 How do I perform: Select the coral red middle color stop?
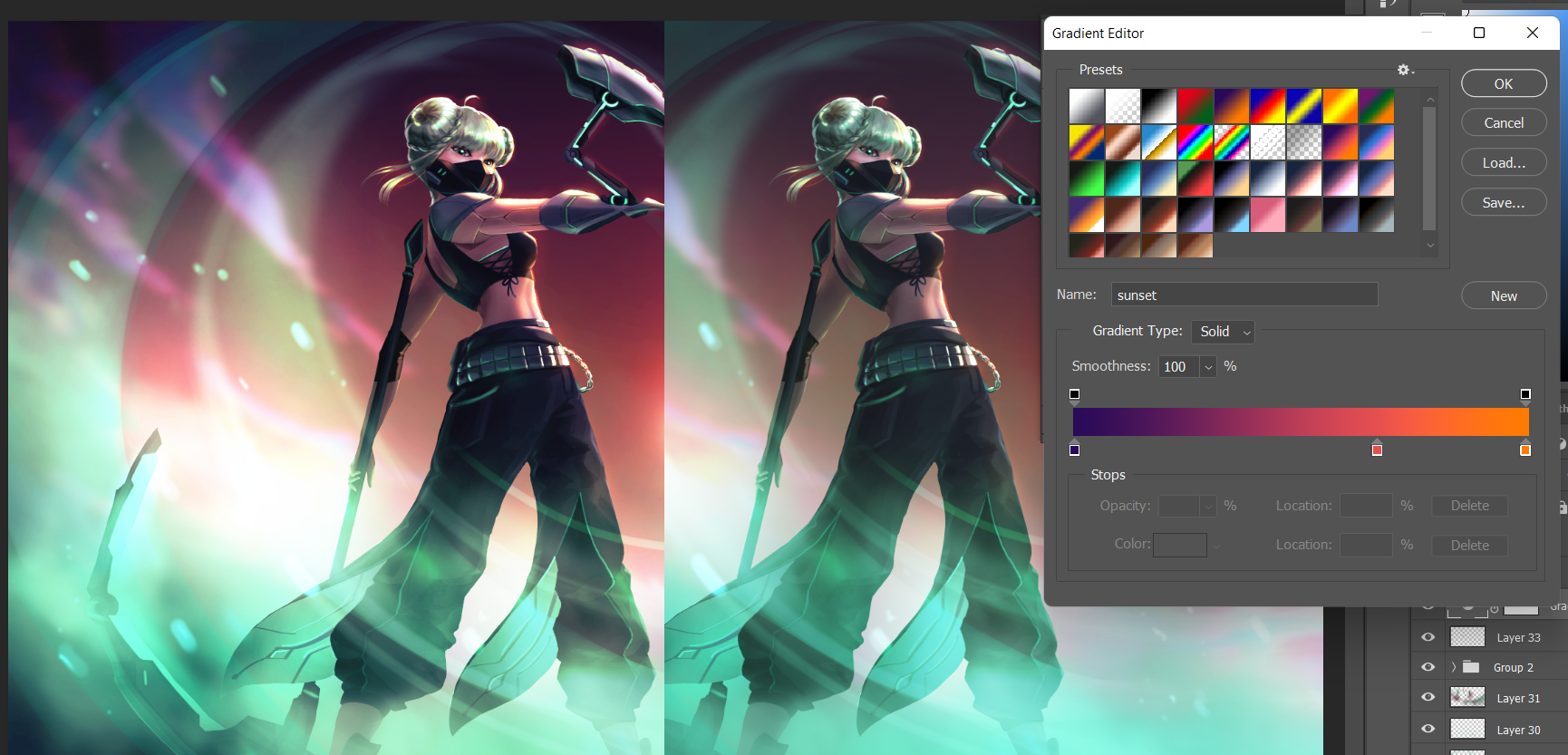(1378, 449)
